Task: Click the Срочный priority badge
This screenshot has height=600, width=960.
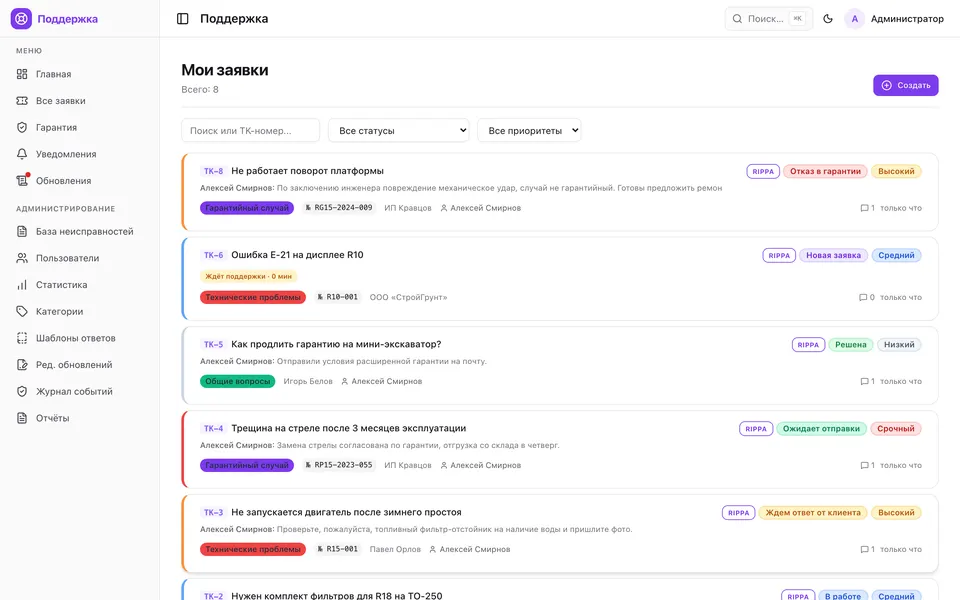Action: pos(895,429)
